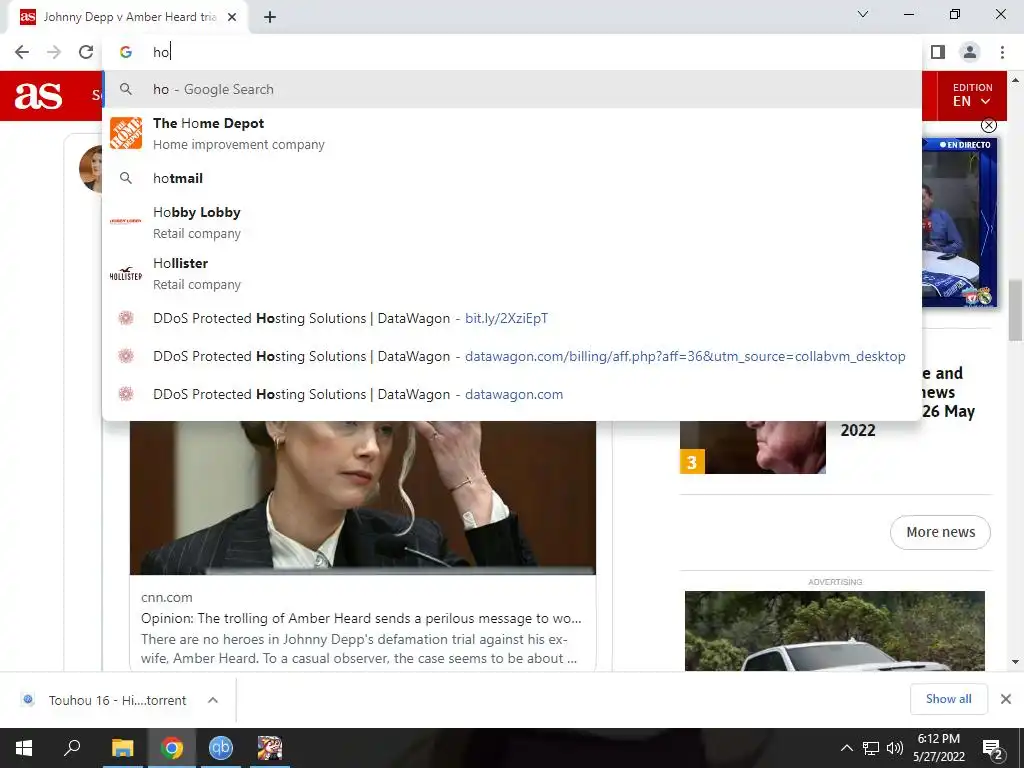Select The Home Depot suggestion

point(512,133)
